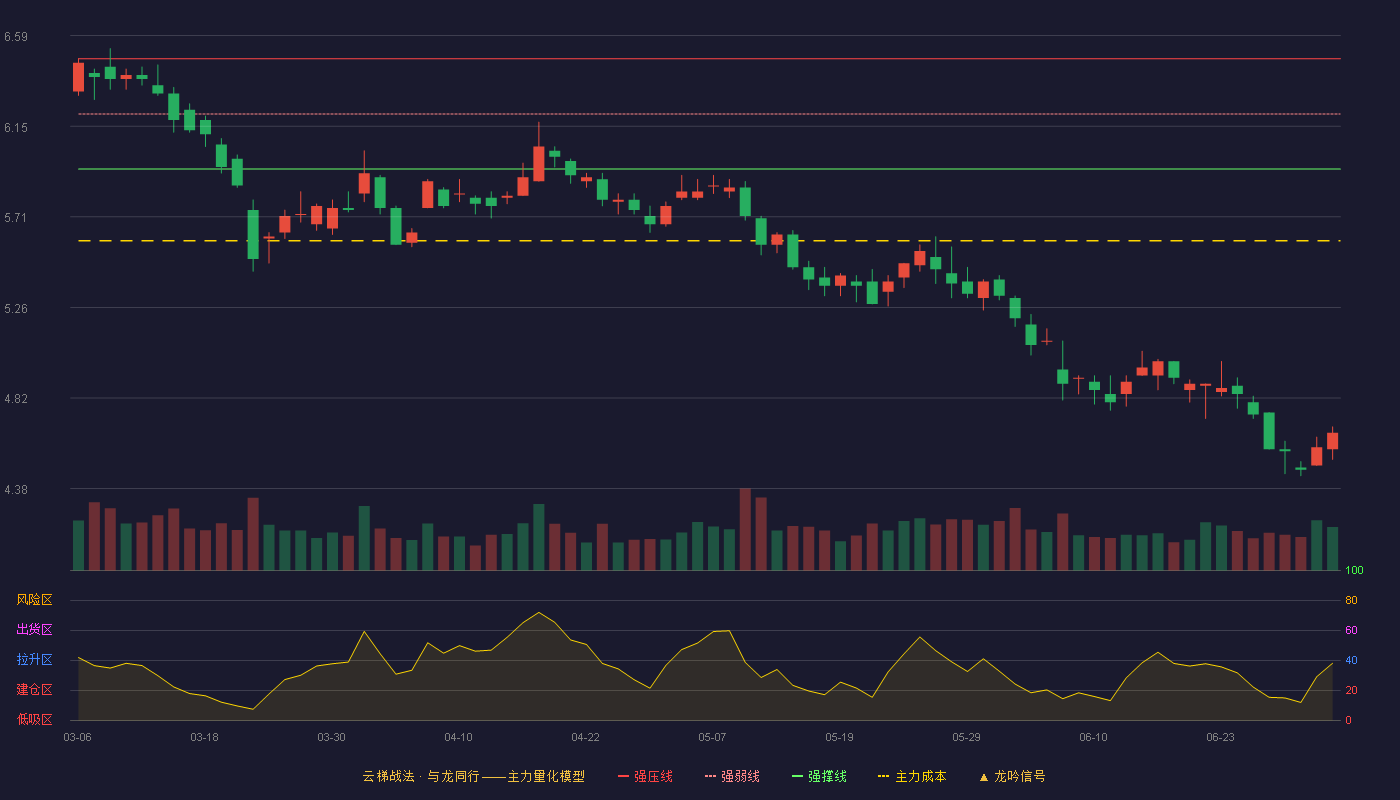Pick the 05-19 date label

click(x=839, y=737)
